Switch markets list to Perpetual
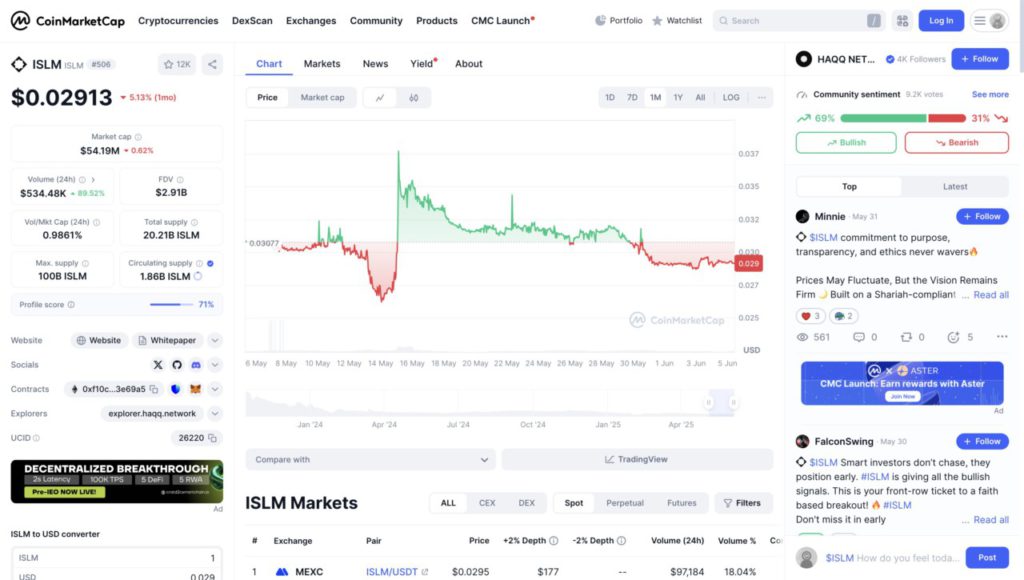The image size is (1024, 580). (x=625, y=503)
